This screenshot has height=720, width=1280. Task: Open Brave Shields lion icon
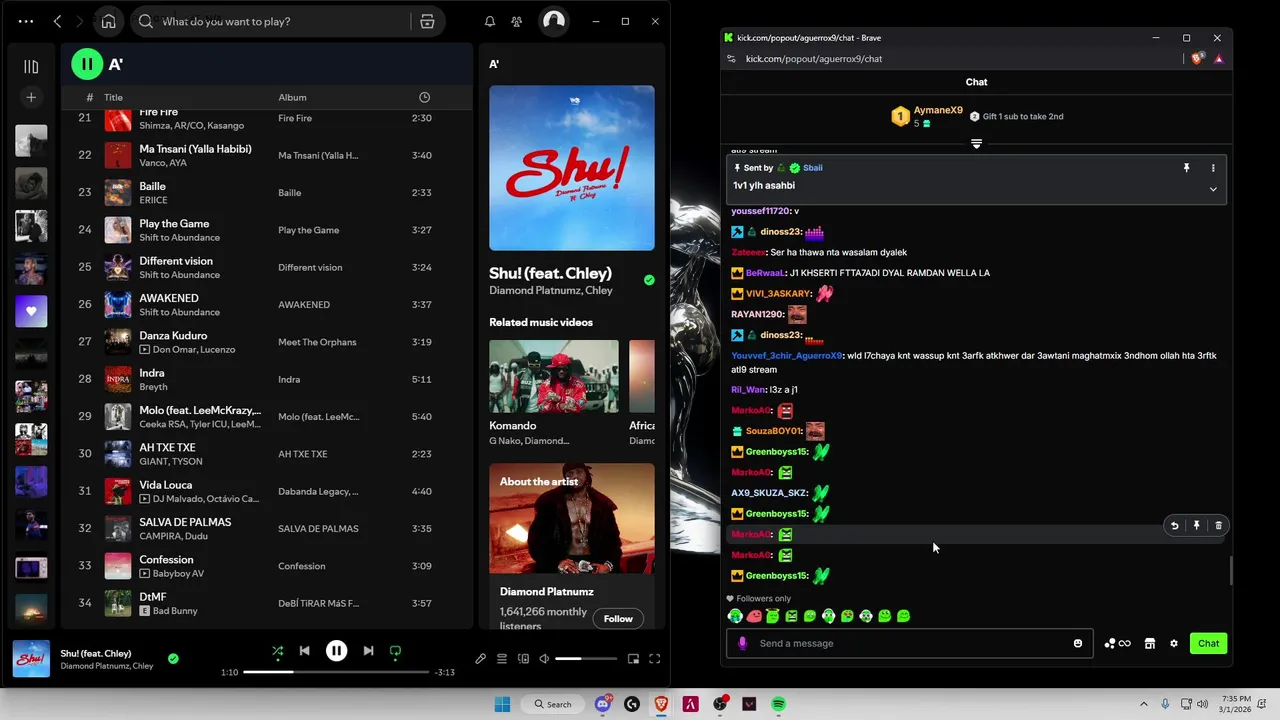click(1197, 59)
